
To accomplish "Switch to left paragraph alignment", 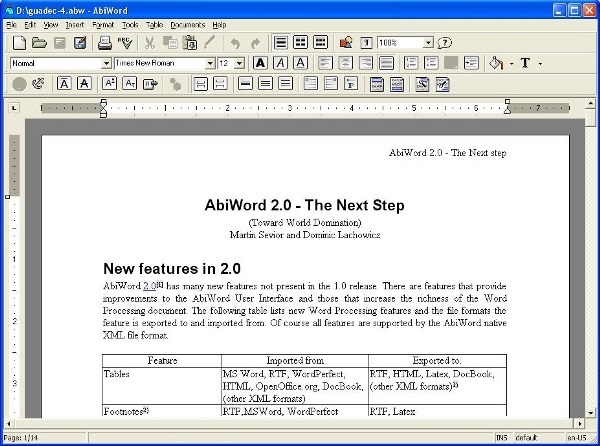I will (x=325, y=63).
